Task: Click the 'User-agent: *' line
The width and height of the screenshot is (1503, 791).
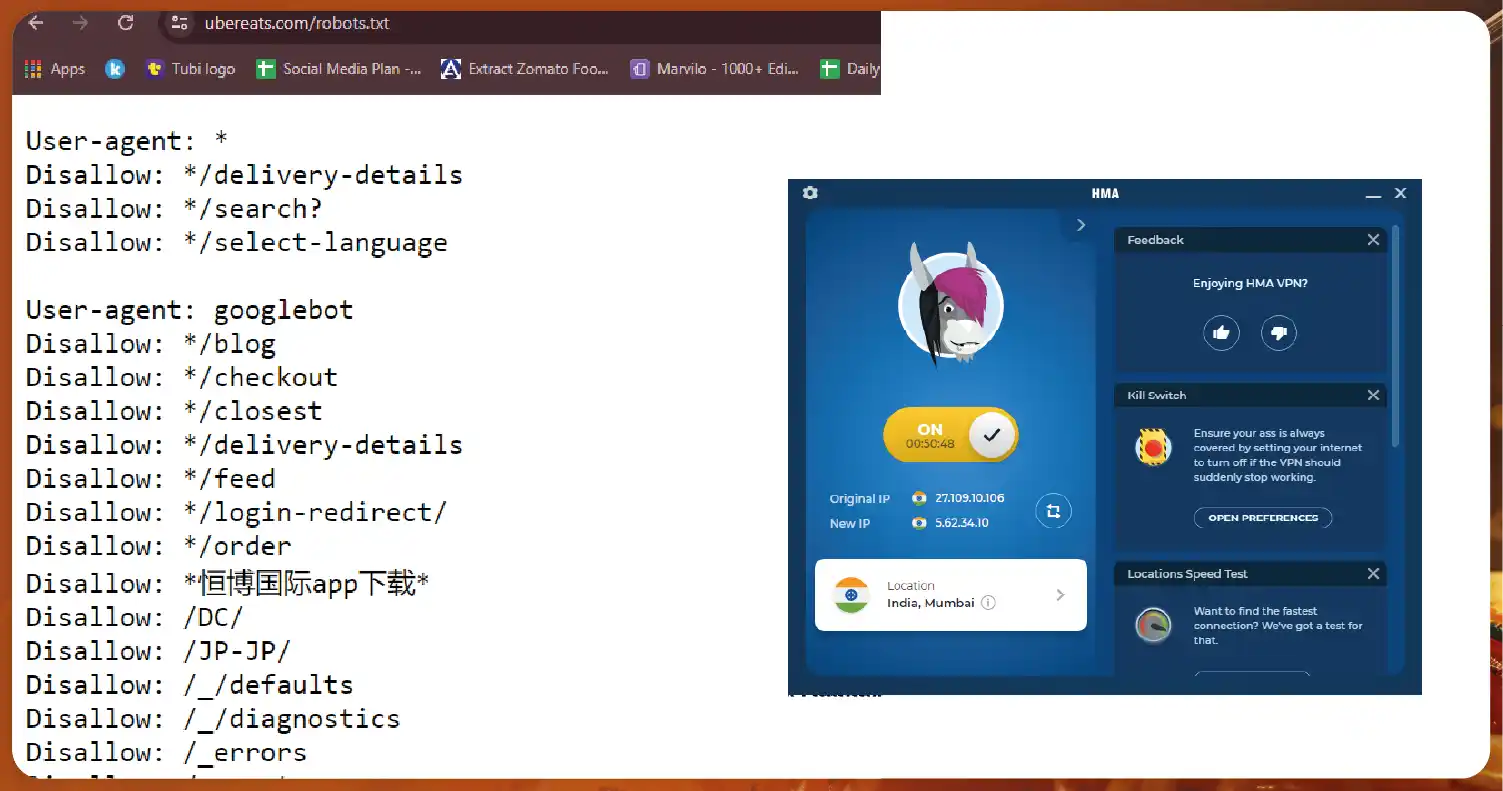Action: (x=127, y=142)
